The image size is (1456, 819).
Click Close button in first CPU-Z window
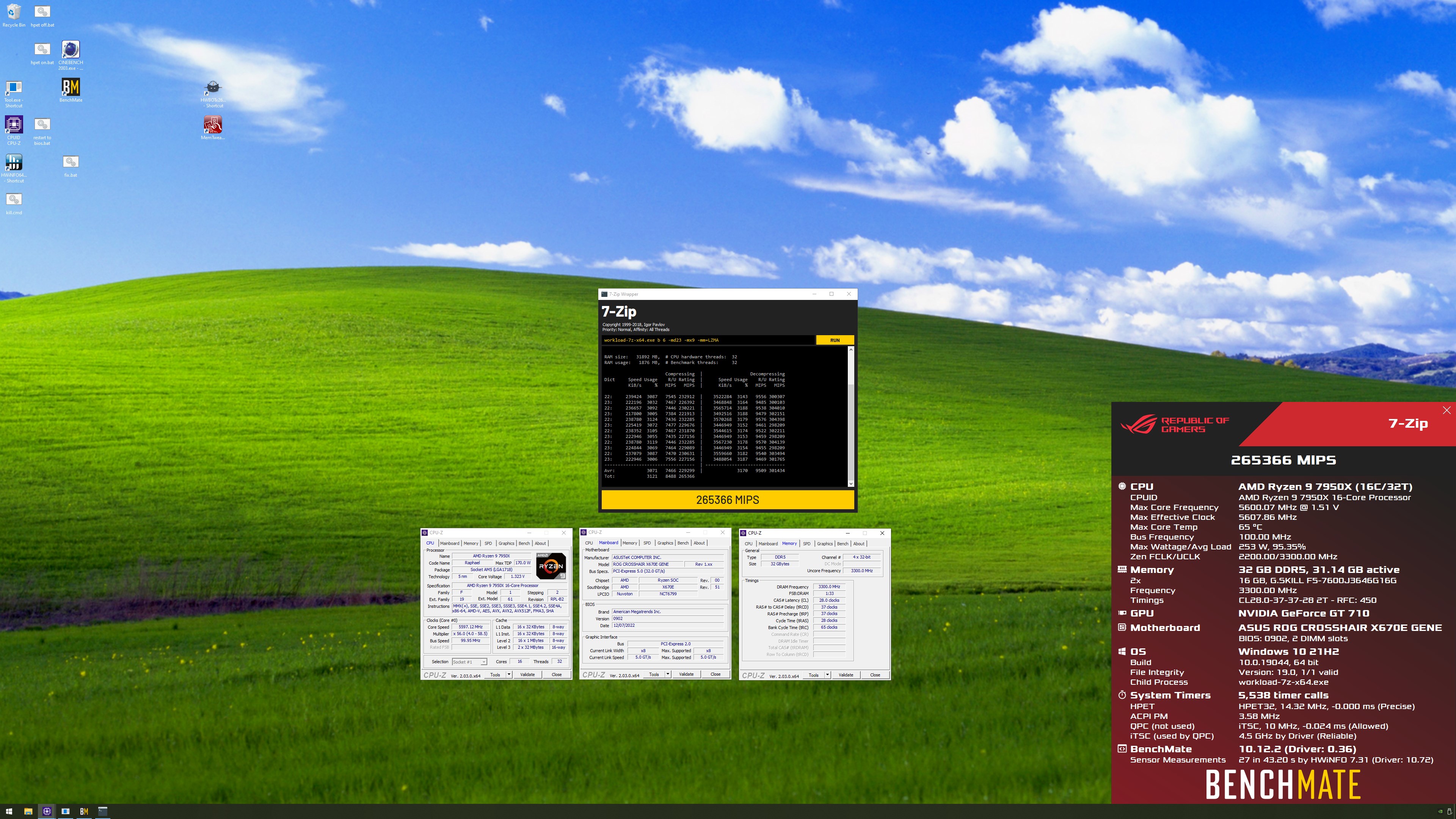point(557,674)
